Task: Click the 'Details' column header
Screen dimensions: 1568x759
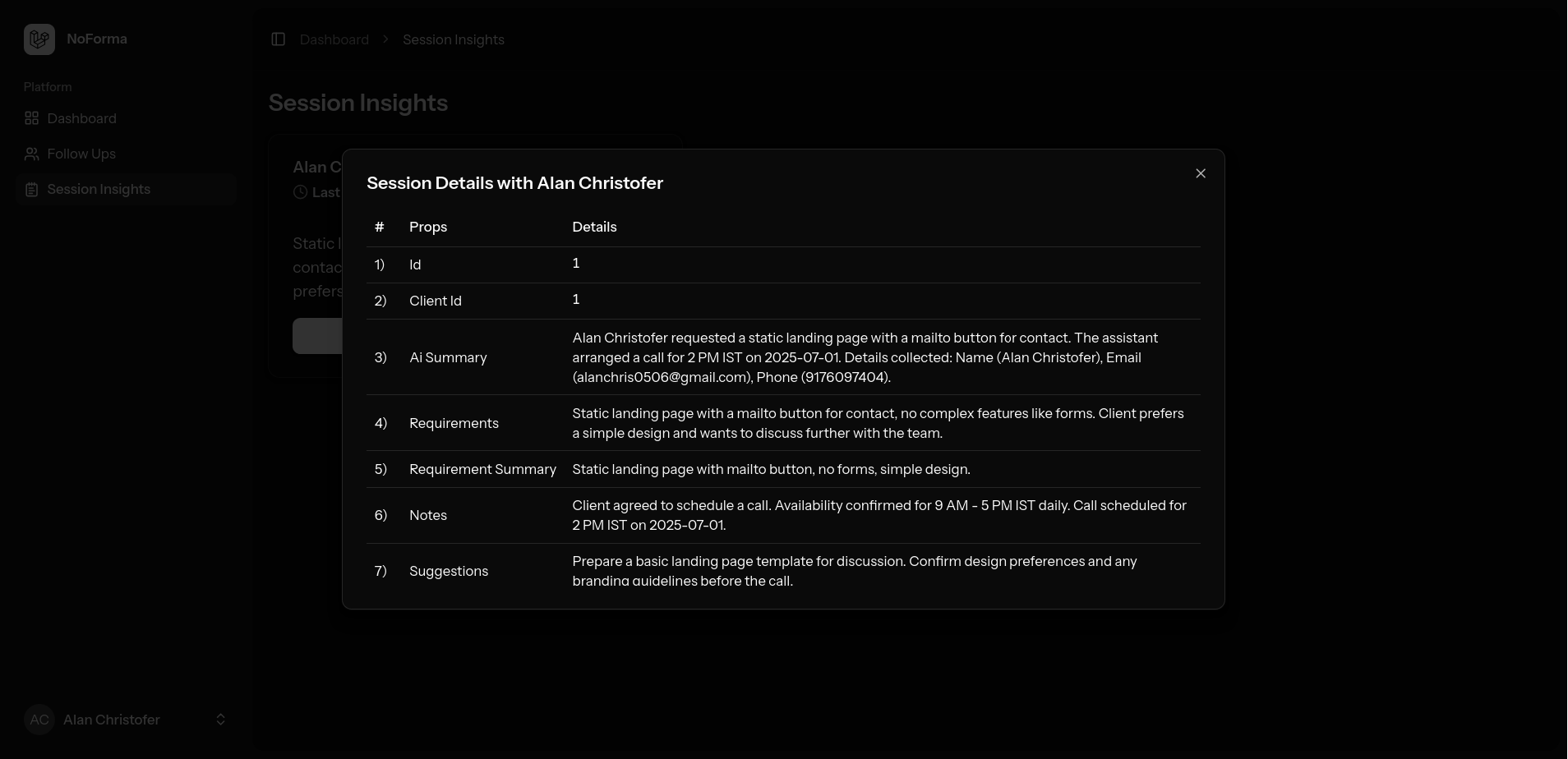Action: tap(594, 227)
